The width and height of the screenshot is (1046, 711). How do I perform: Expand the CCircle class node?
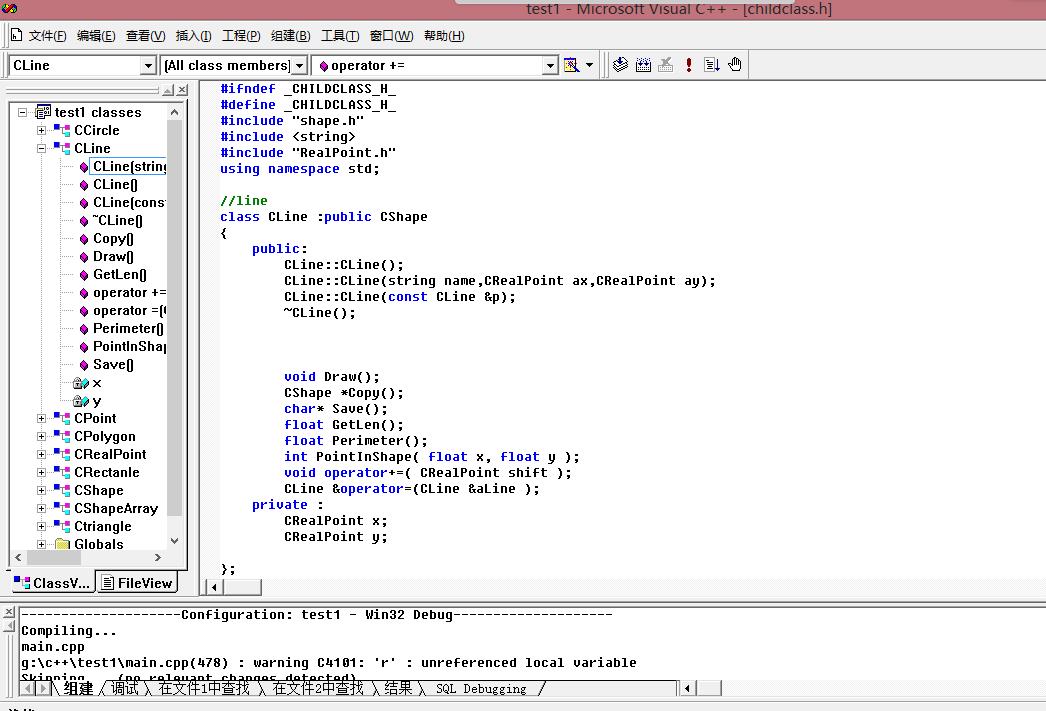[x=41, y=130]
